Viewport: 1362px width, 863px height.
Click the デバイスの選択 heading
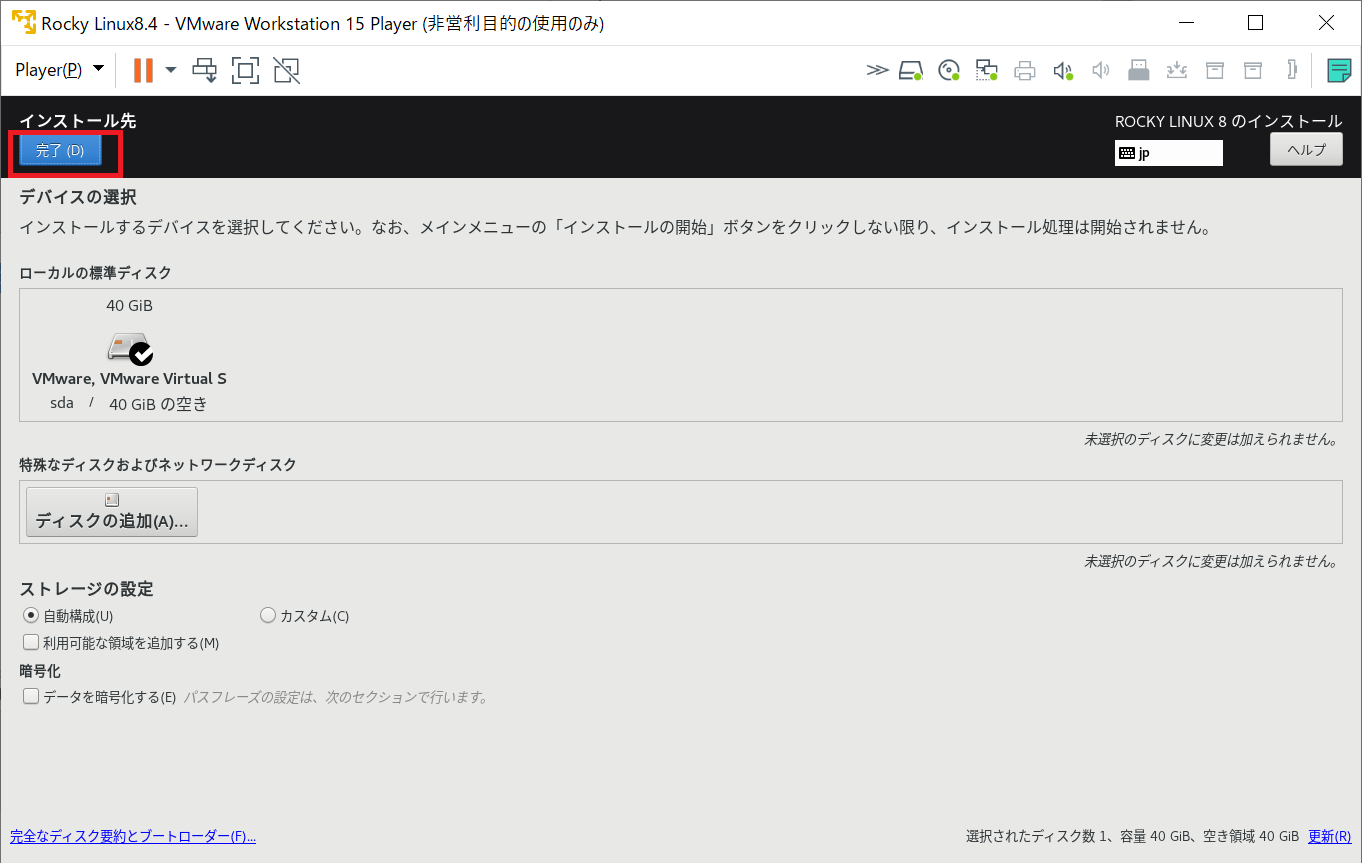point(78,197)
